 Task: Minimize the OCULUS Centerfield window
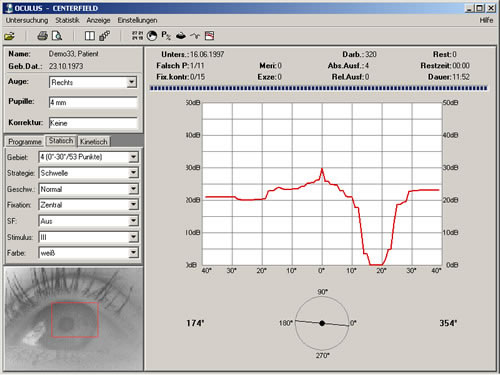[469, 8]
